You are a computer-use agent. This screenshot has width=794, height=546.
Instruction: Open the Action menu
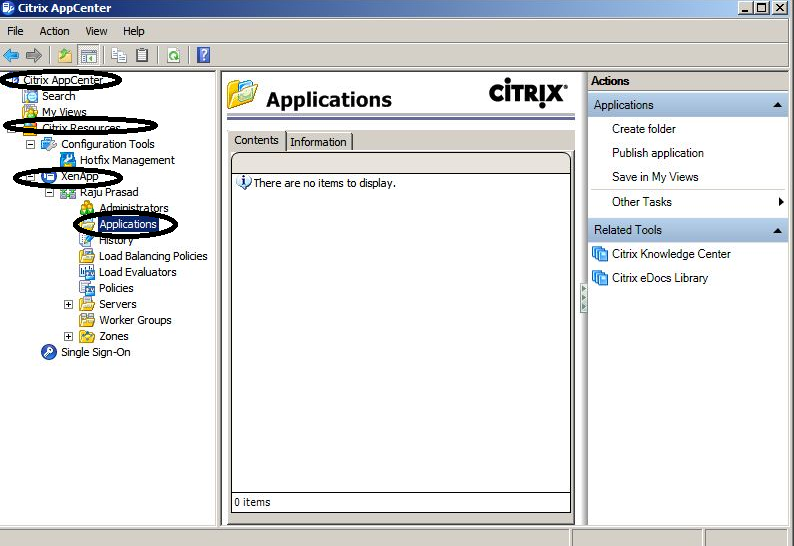tap(54, 31)
